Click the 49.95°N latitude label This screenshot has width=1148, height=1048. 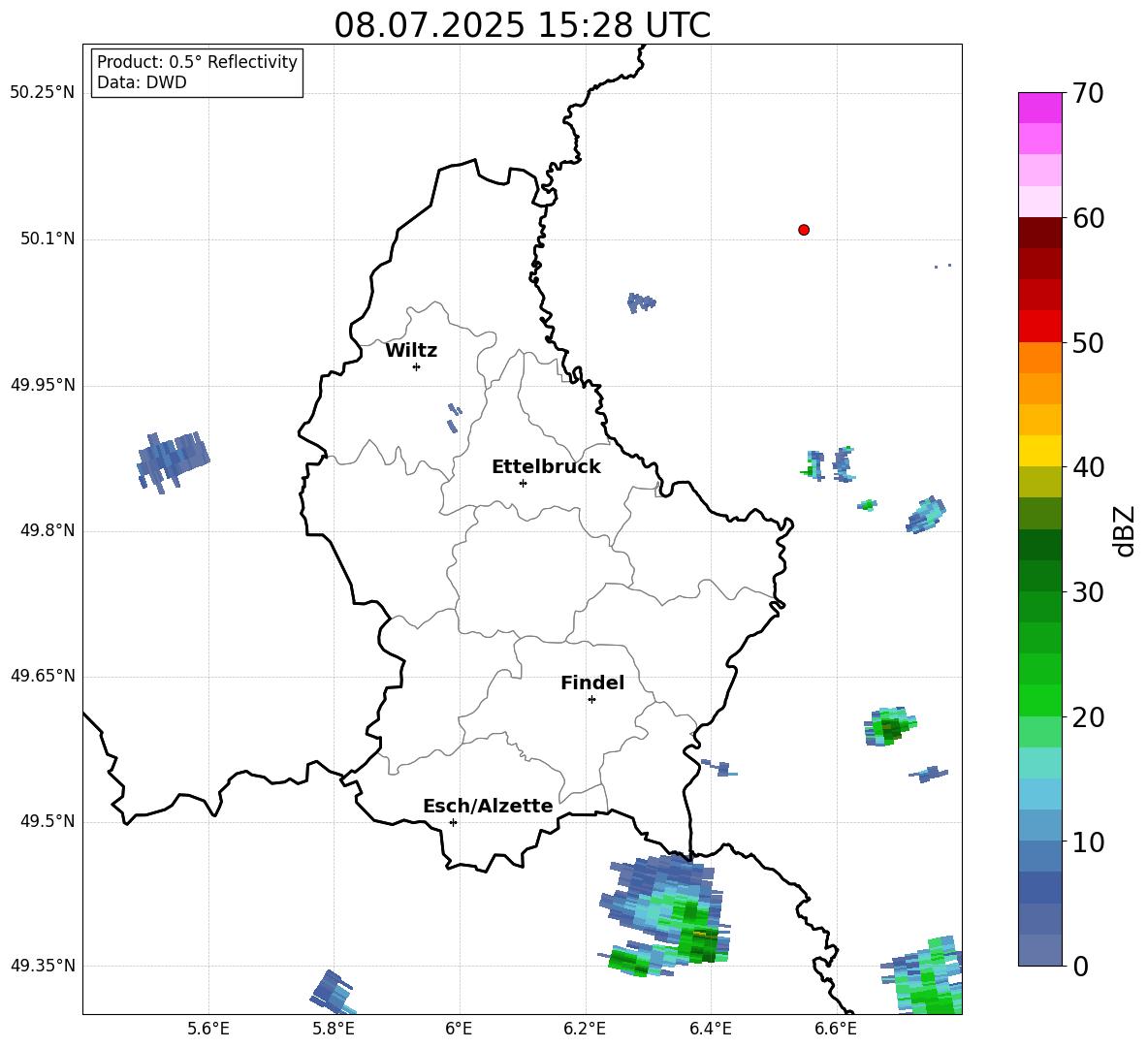click(43, 385)
